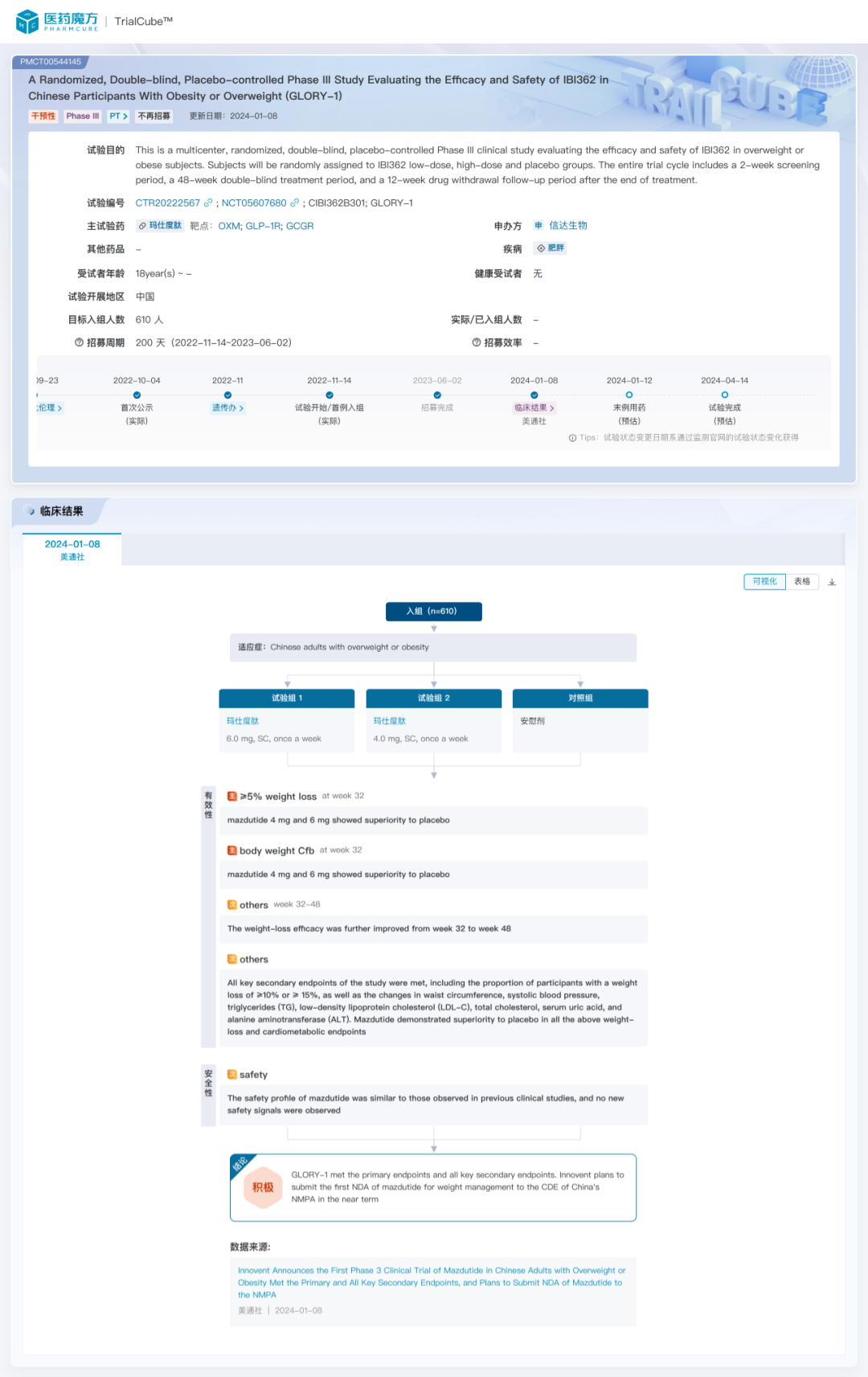868x1377 pixels.
Task: Switch to 可视化 view mode
Action: click(764, 582)
